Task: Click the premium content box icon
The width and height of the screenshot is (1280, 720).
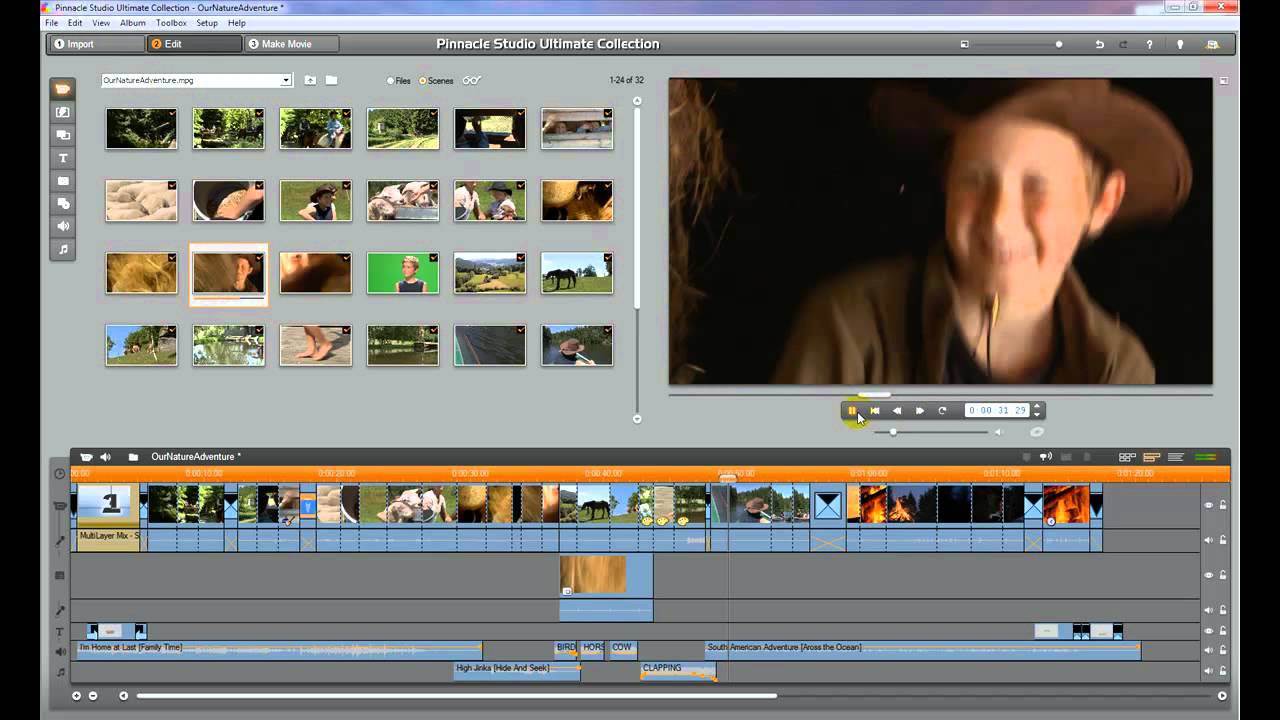Action: pos(1212,44)
